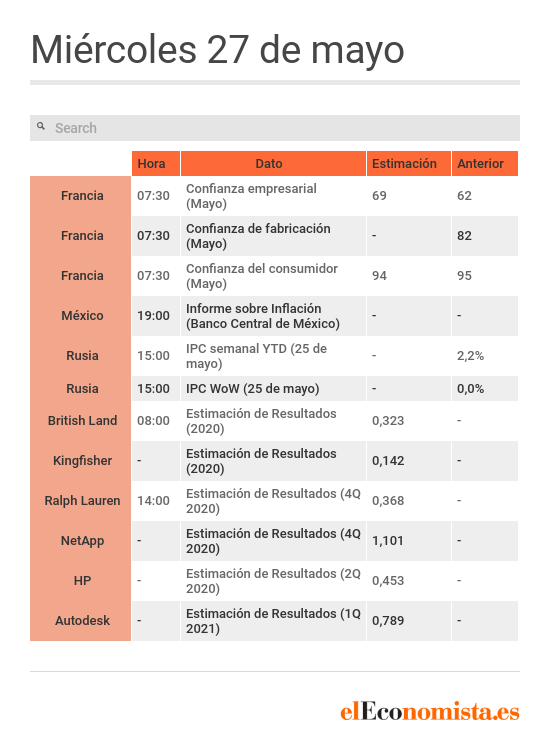Click the Miércoles 27 de mayo heading
Image resolution: width=550 pixels, height=753 pixels.
[x=218, y=50]
